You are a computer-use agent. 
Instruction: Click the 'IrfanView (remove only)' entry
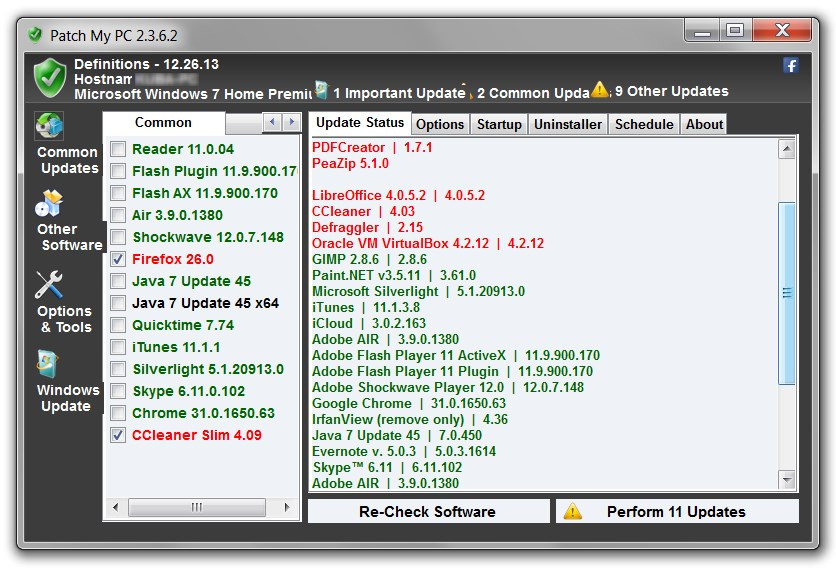click(409, 419)
